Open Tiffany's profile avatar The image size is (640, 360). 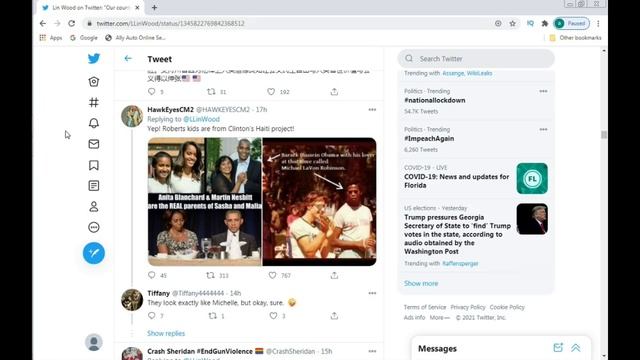[132, 300]
